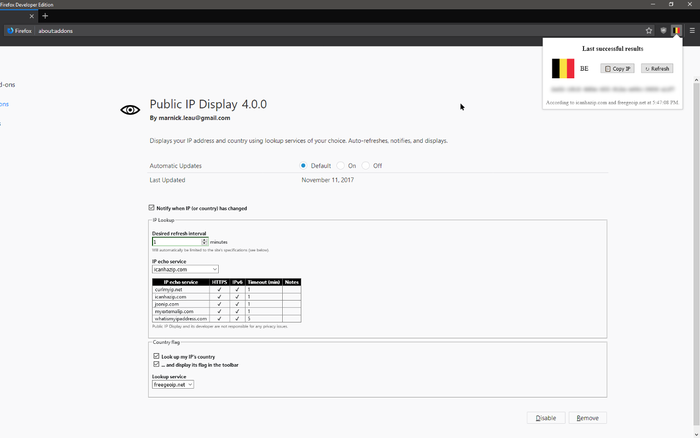
Task: Toggle Notify when IP has changed checkbox
Action: click(152, 208)
